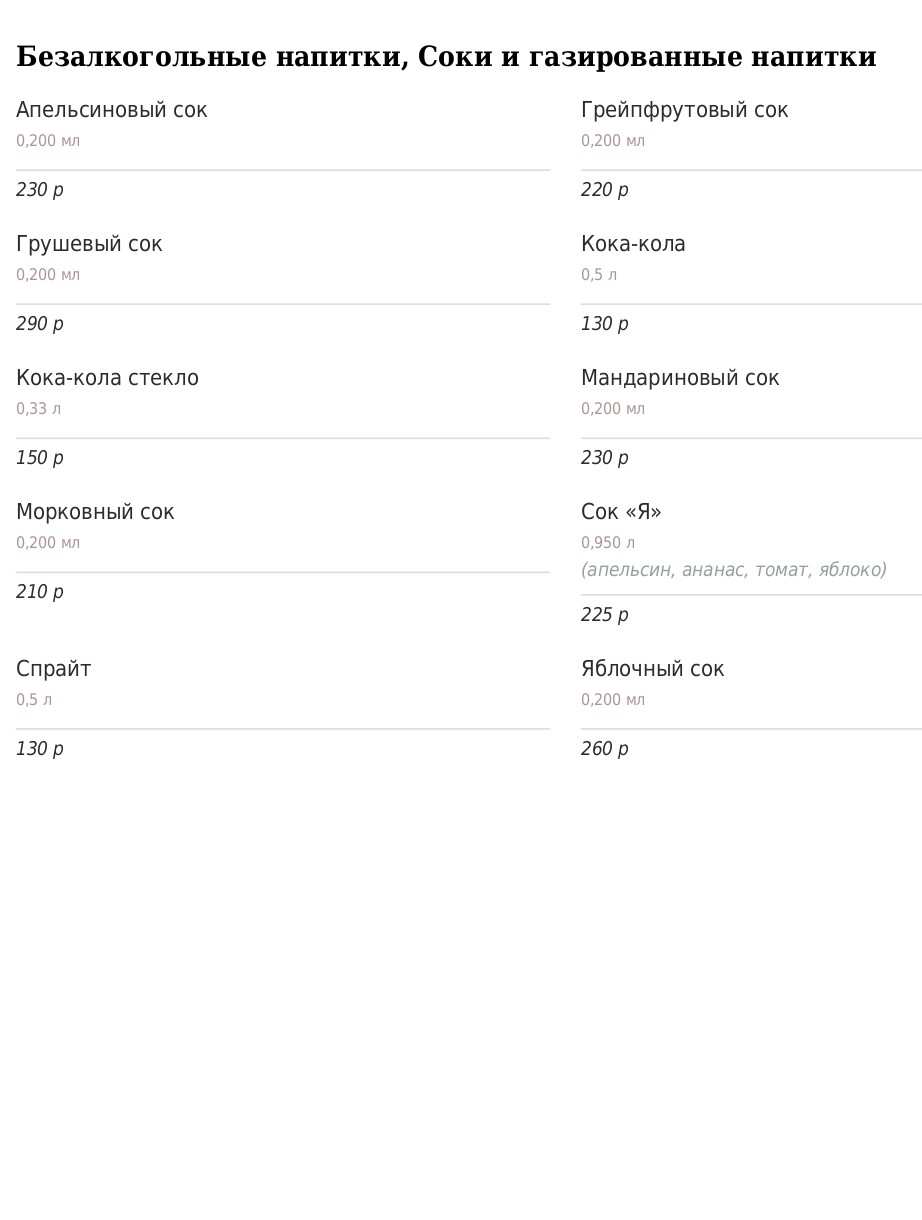
Task: Open Грейпфрутовый сок item
Action: (x=685, y=111)
